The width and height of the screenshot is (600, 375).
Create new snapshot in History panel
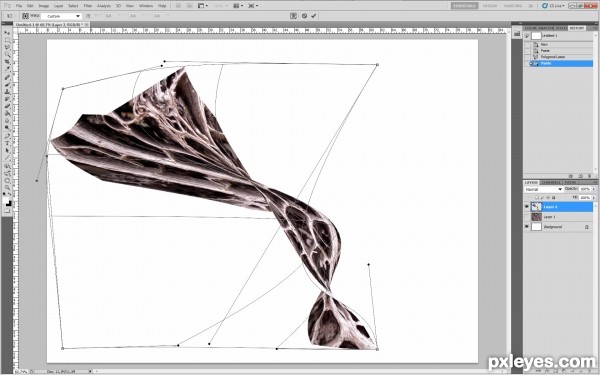[580, 176]
